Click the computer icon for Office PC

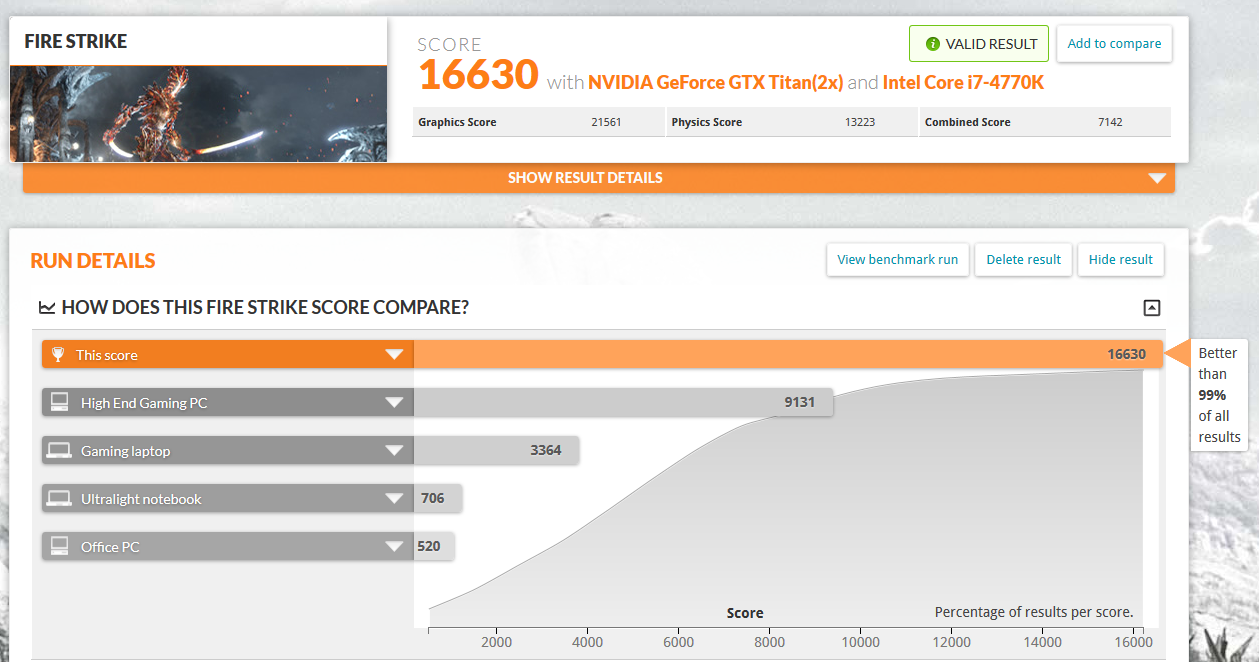coord(60,547)
